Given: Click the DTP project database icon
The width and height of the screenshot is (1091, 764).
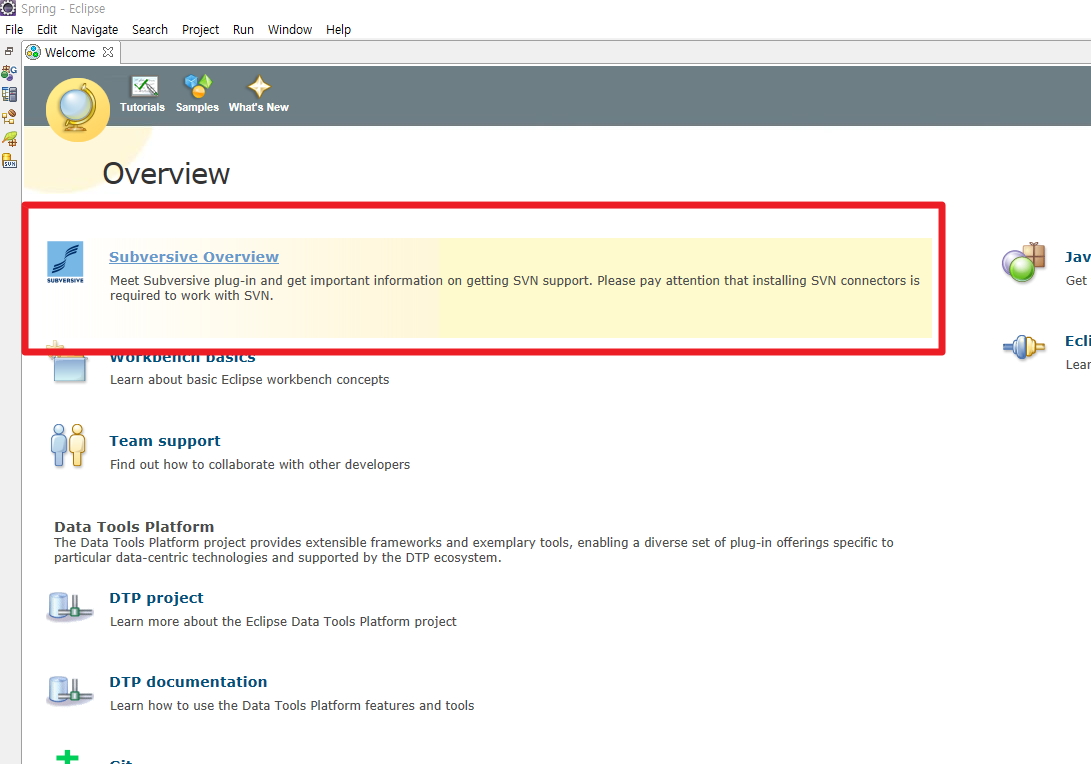Looking at the screenshot, I should coord(70,606).
